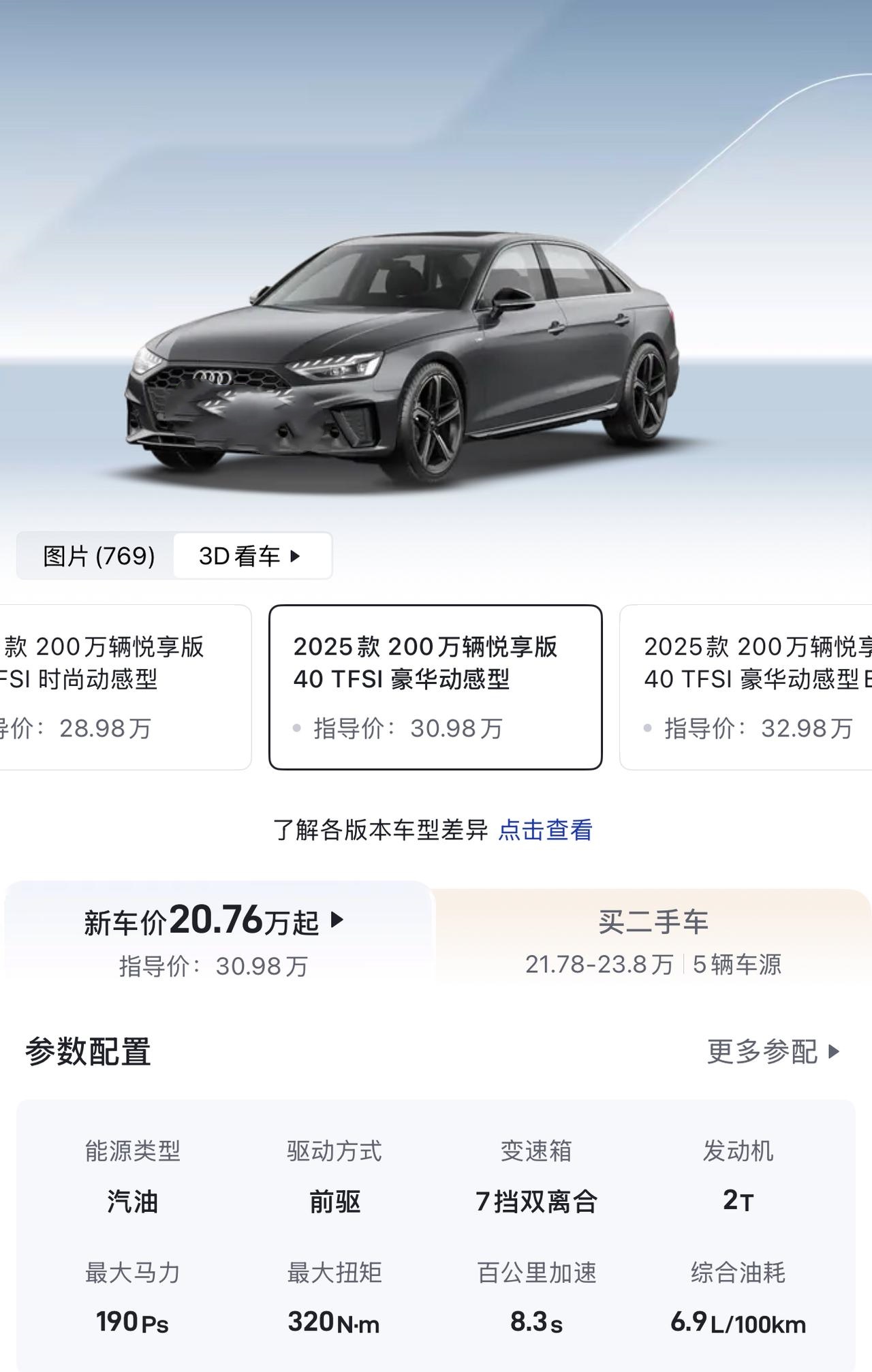The height and width of the screenshot is (1372, 872).
Task: Open the 图片 (769) photo gallery tab
Action: (x=99, y=556)
